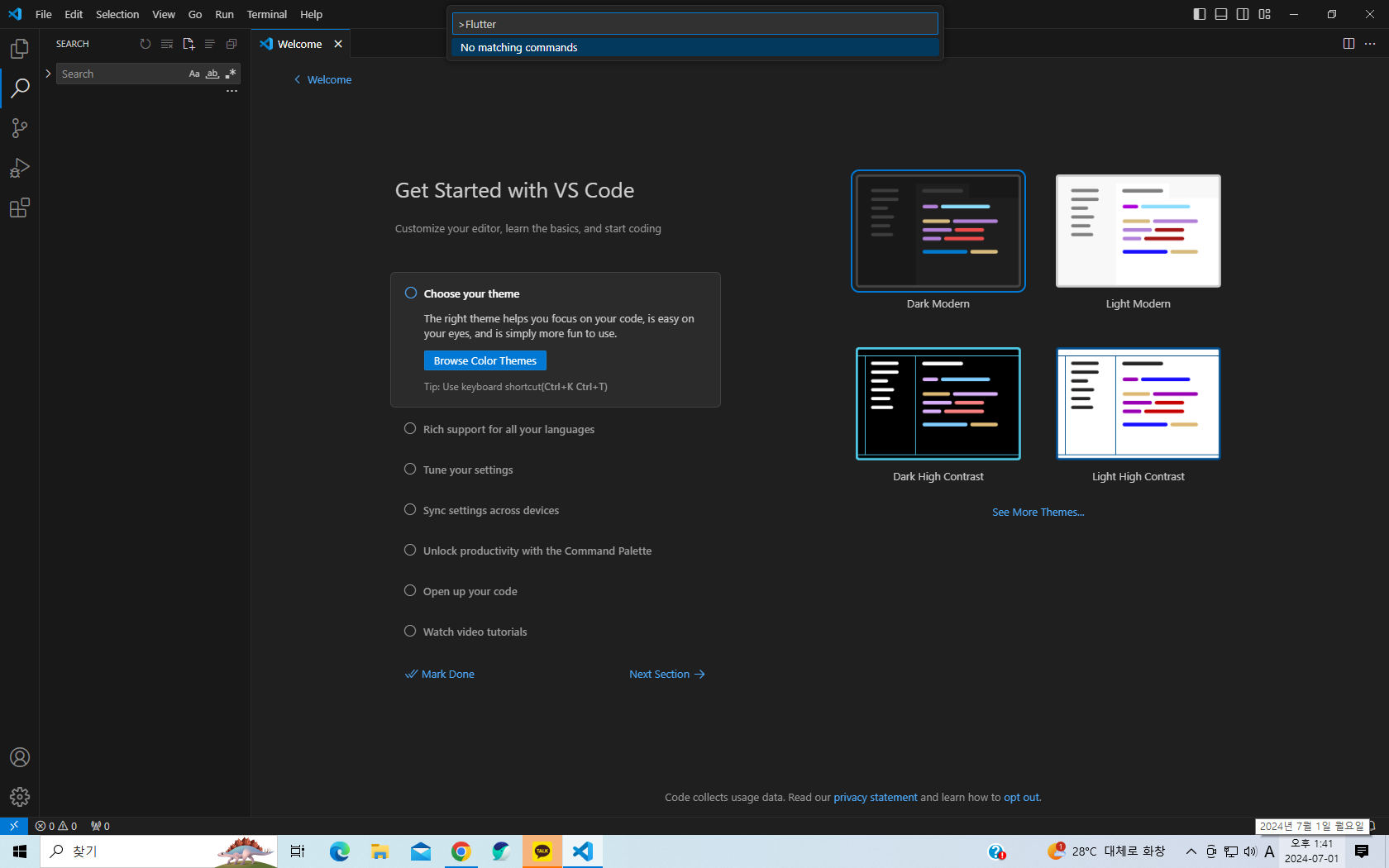The width and height of the screenshot is (1389, 868).
Task: Click the ports forwarded status indicator
Action: pos(100,826)
